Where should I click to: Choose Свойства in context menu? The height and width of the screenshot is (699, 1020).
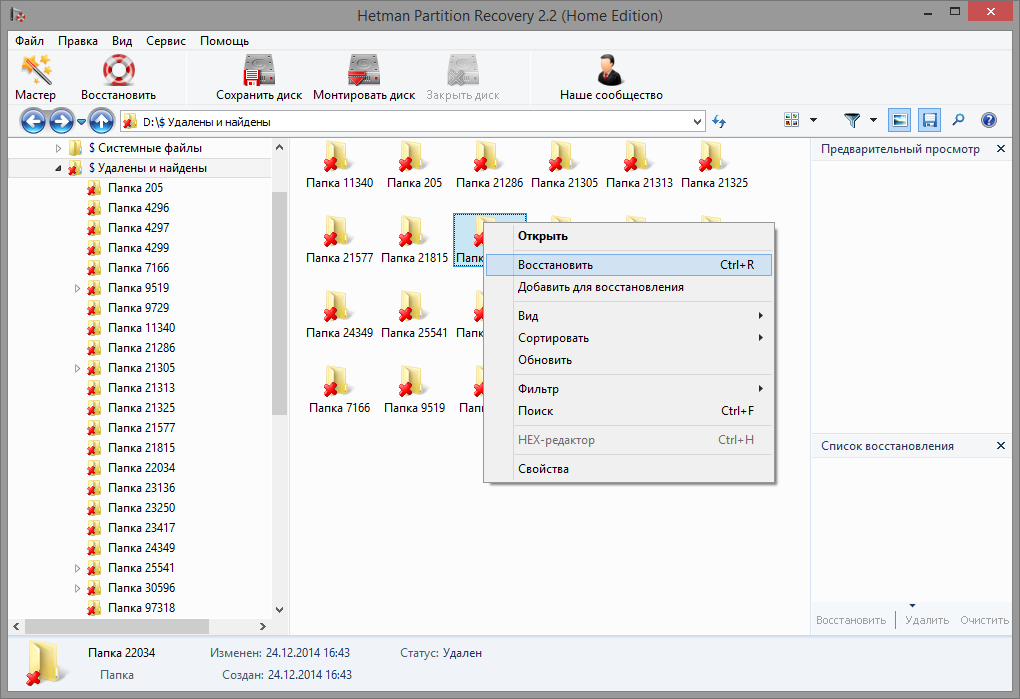pos(629,469)
